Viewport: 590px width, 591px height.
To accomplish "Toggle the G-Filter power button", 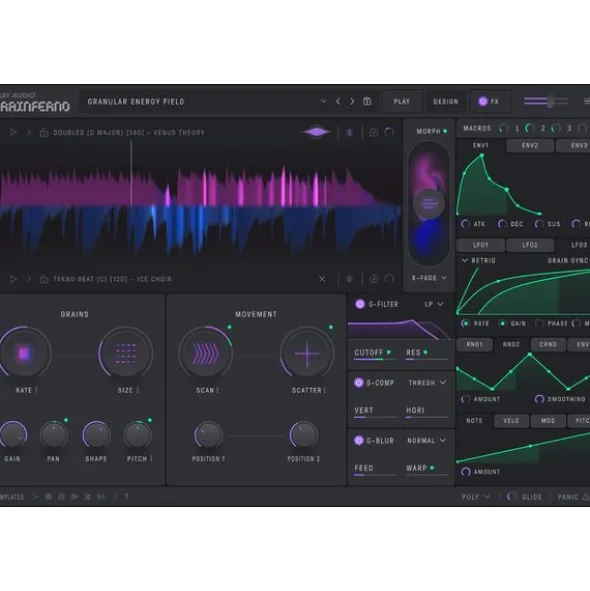I will 360,304.
